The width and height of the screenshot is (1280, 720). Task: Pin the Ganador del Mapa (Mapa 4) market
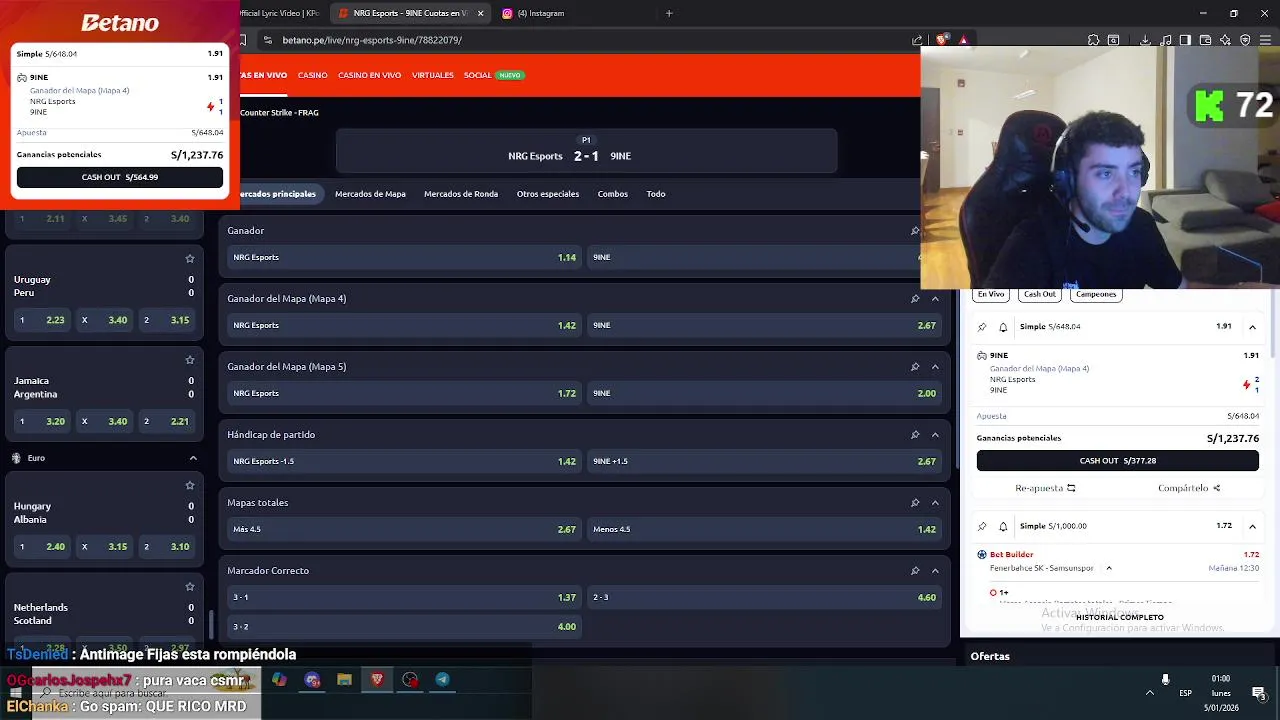tap(914, 299)
